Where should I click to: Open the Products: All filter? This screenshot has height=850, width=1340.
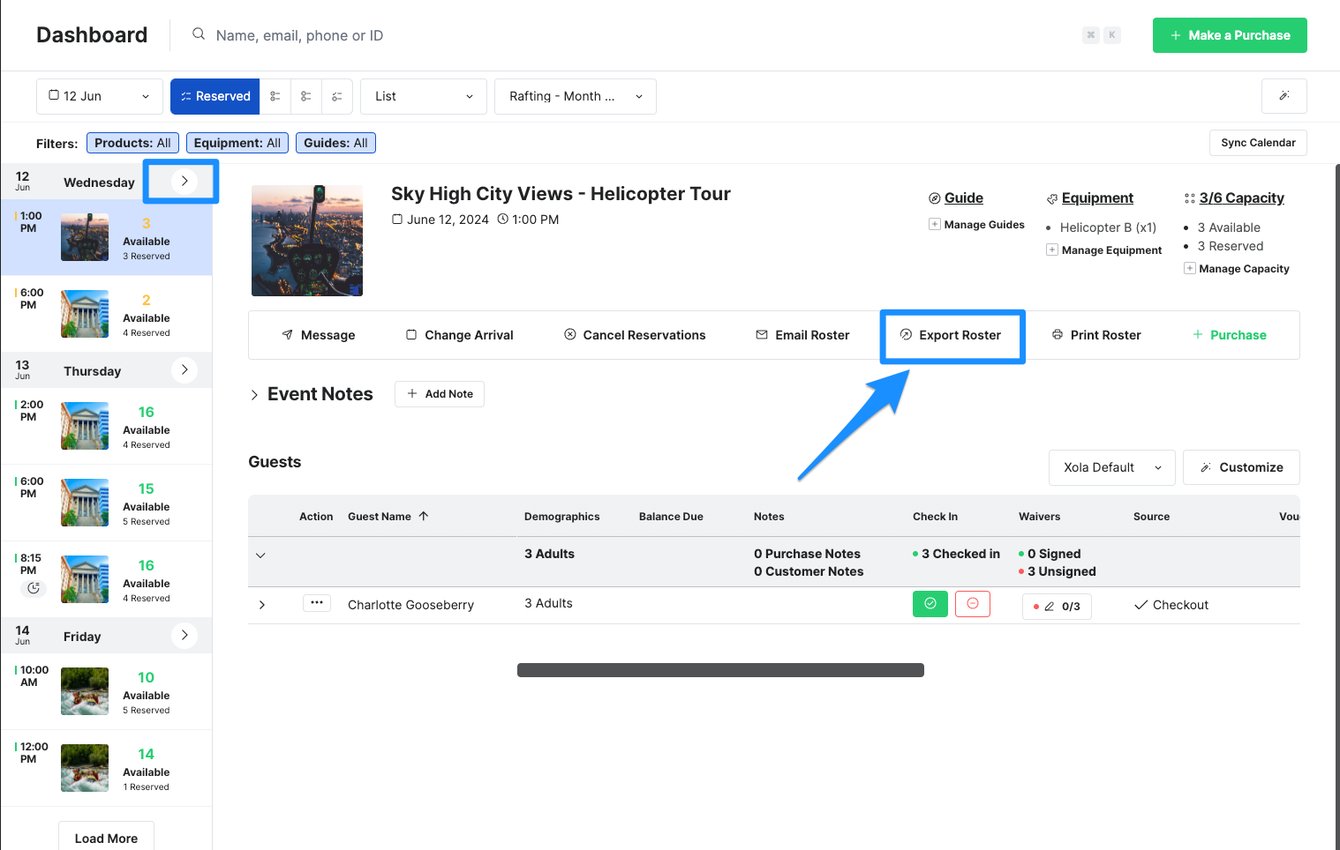(x=131, y=142)
